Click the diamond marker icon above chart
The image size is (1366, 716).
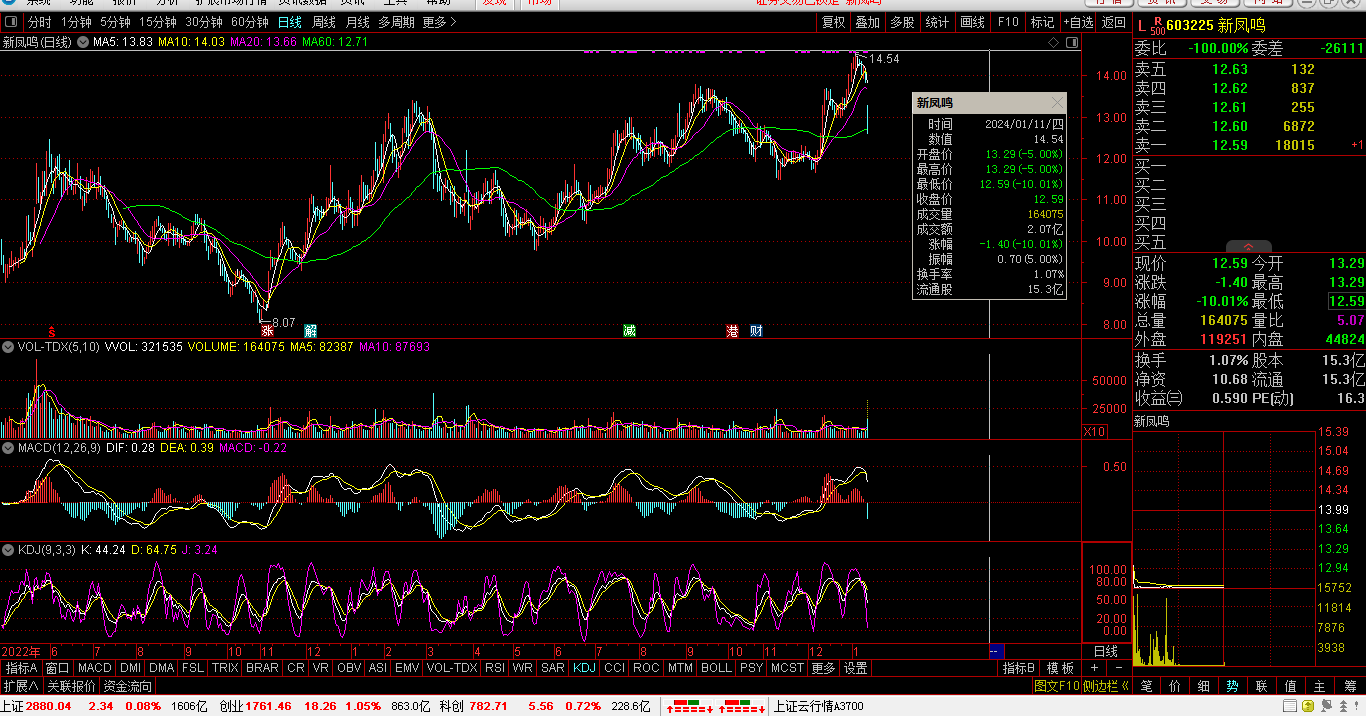click(1053, 43)
